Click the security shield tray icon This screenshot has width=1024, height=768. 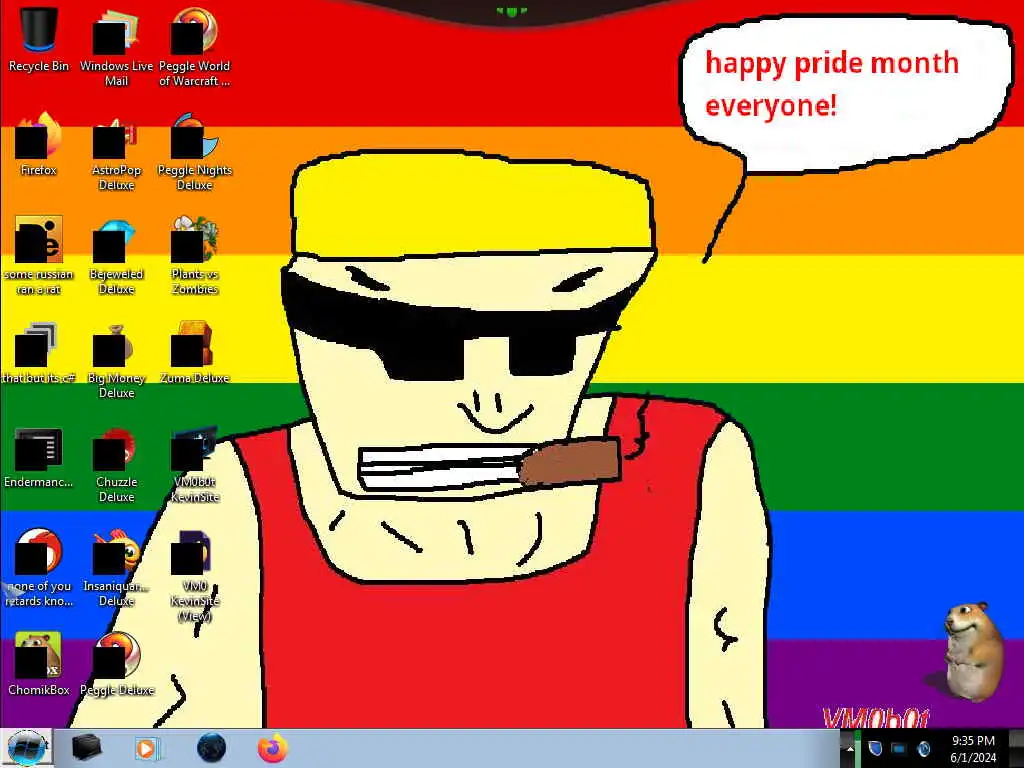(875, 748)
